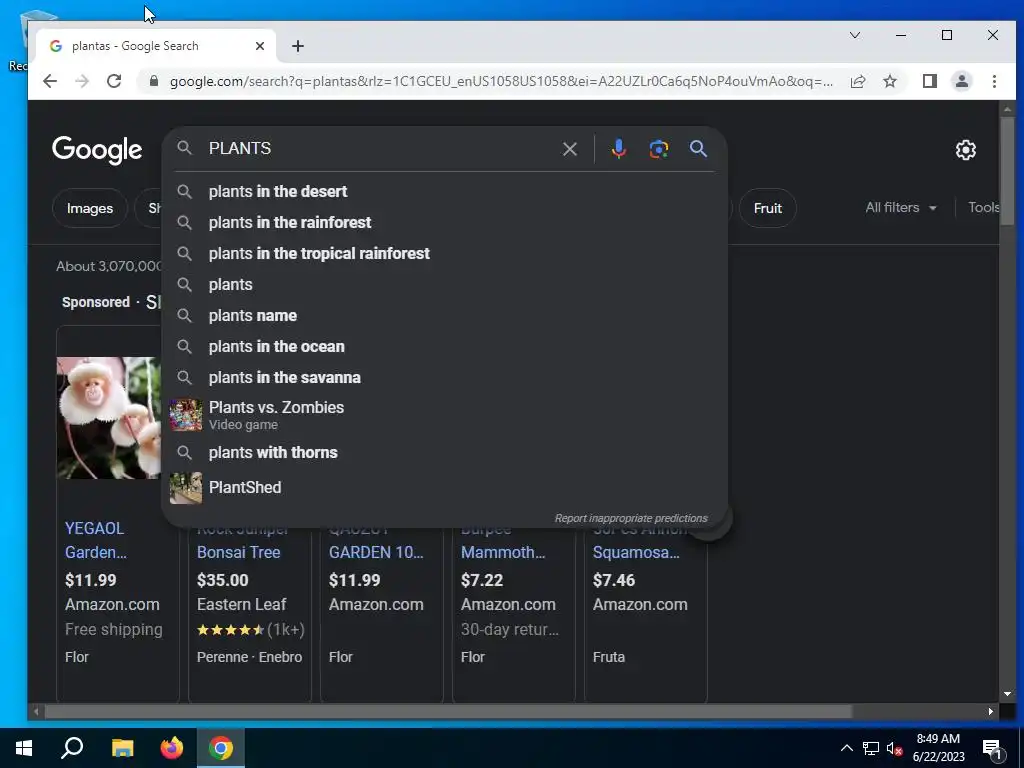This screenshot has height=768, width=1024.
Task: Open Windows Start menu
Action: point(24,748)
